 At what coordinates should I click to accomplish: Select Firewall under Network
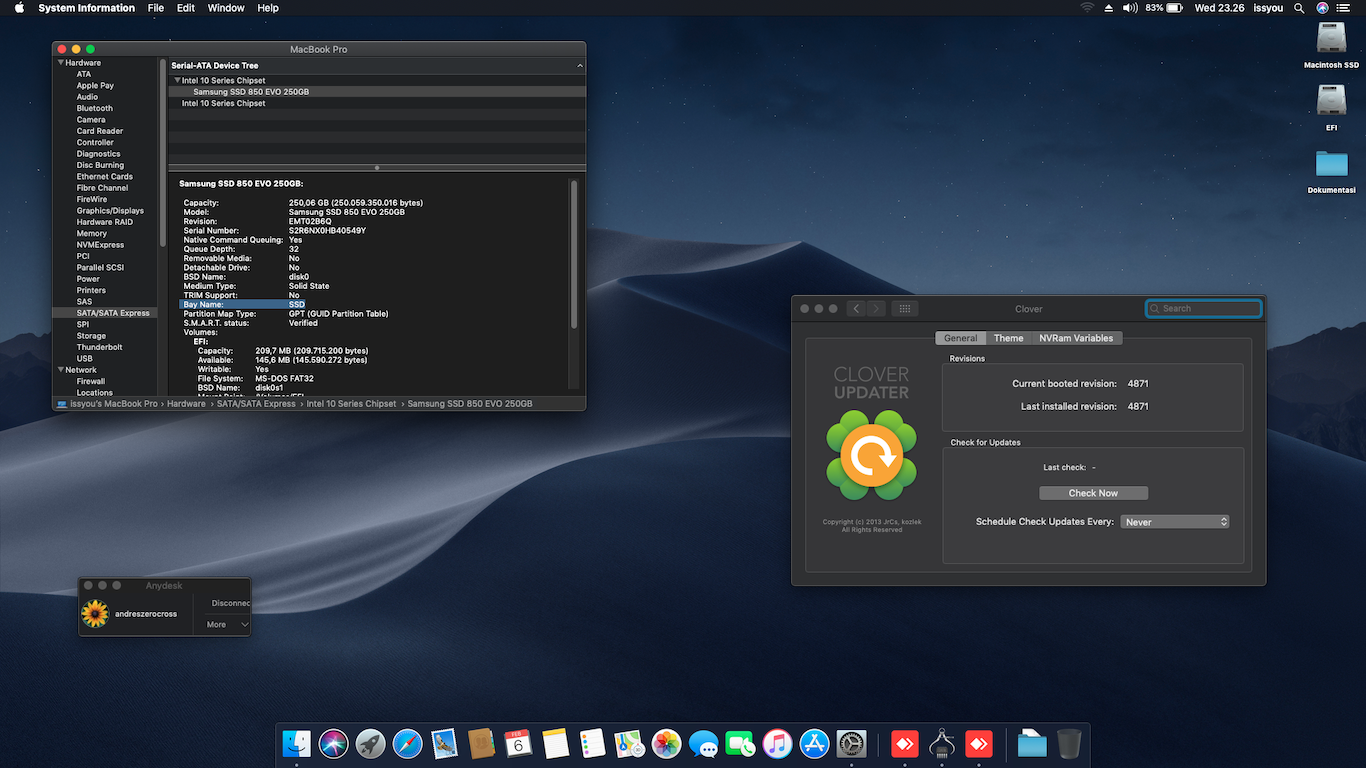click(91, 381)
